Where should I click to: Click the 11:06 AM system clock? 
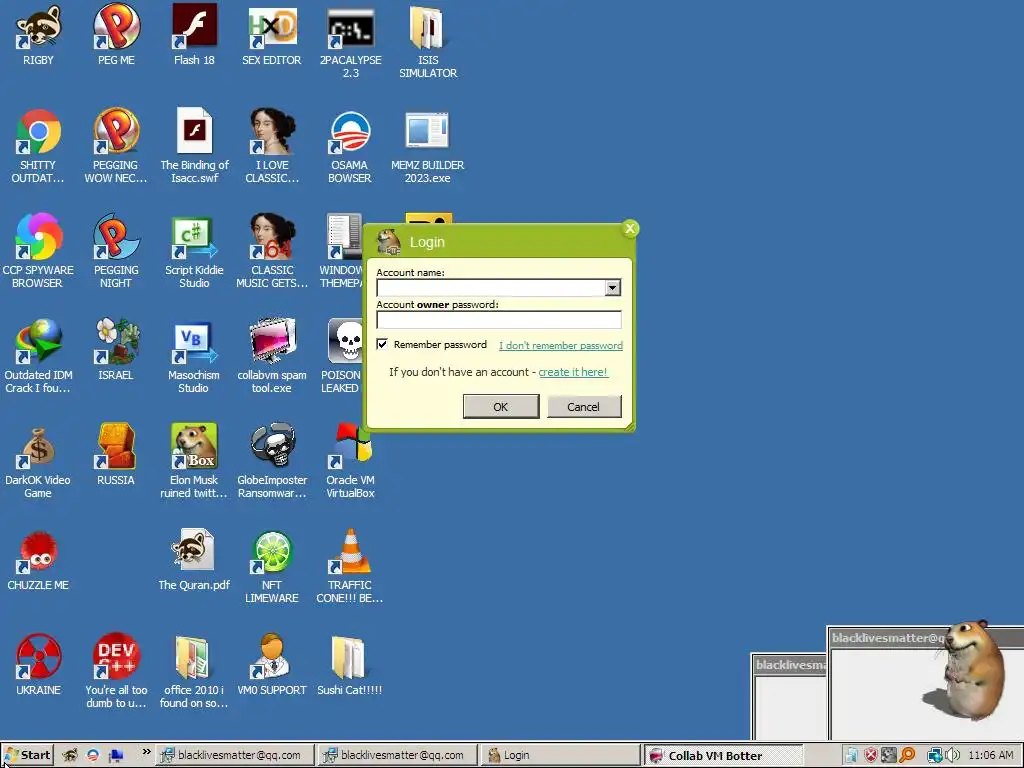click(991, 756)
